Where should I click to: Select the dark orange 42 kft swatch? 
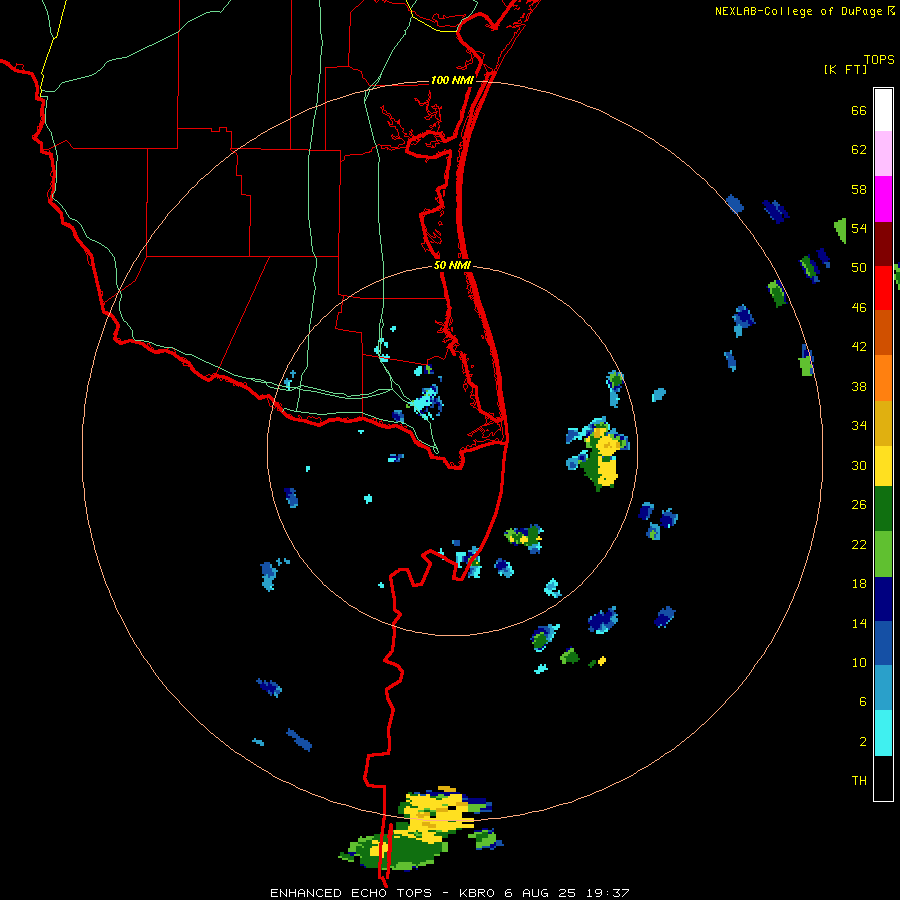[x=883, y=332]
